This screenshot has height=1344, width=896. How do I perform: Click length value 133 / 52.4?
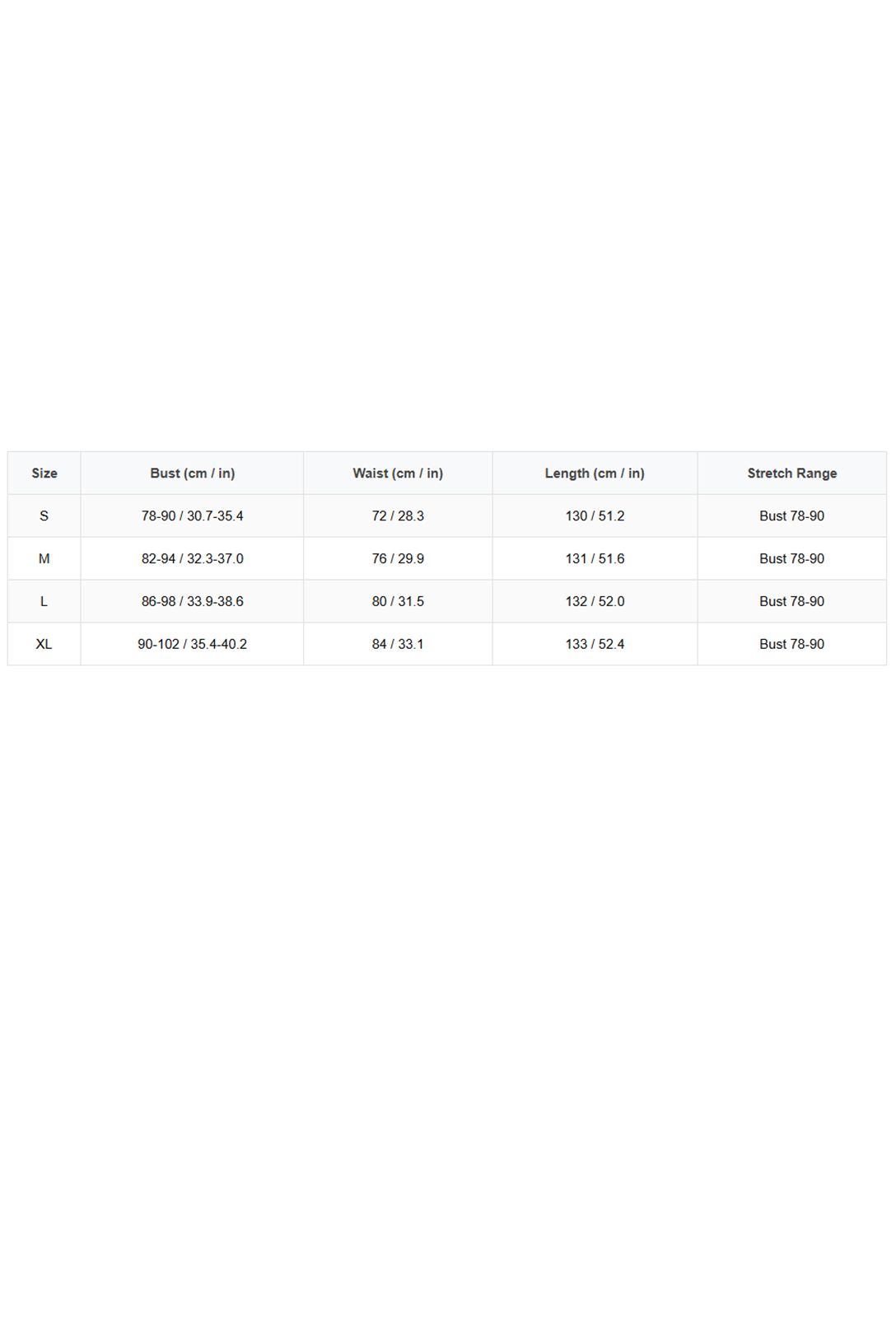pyautogui.click(x=595, y=644)
